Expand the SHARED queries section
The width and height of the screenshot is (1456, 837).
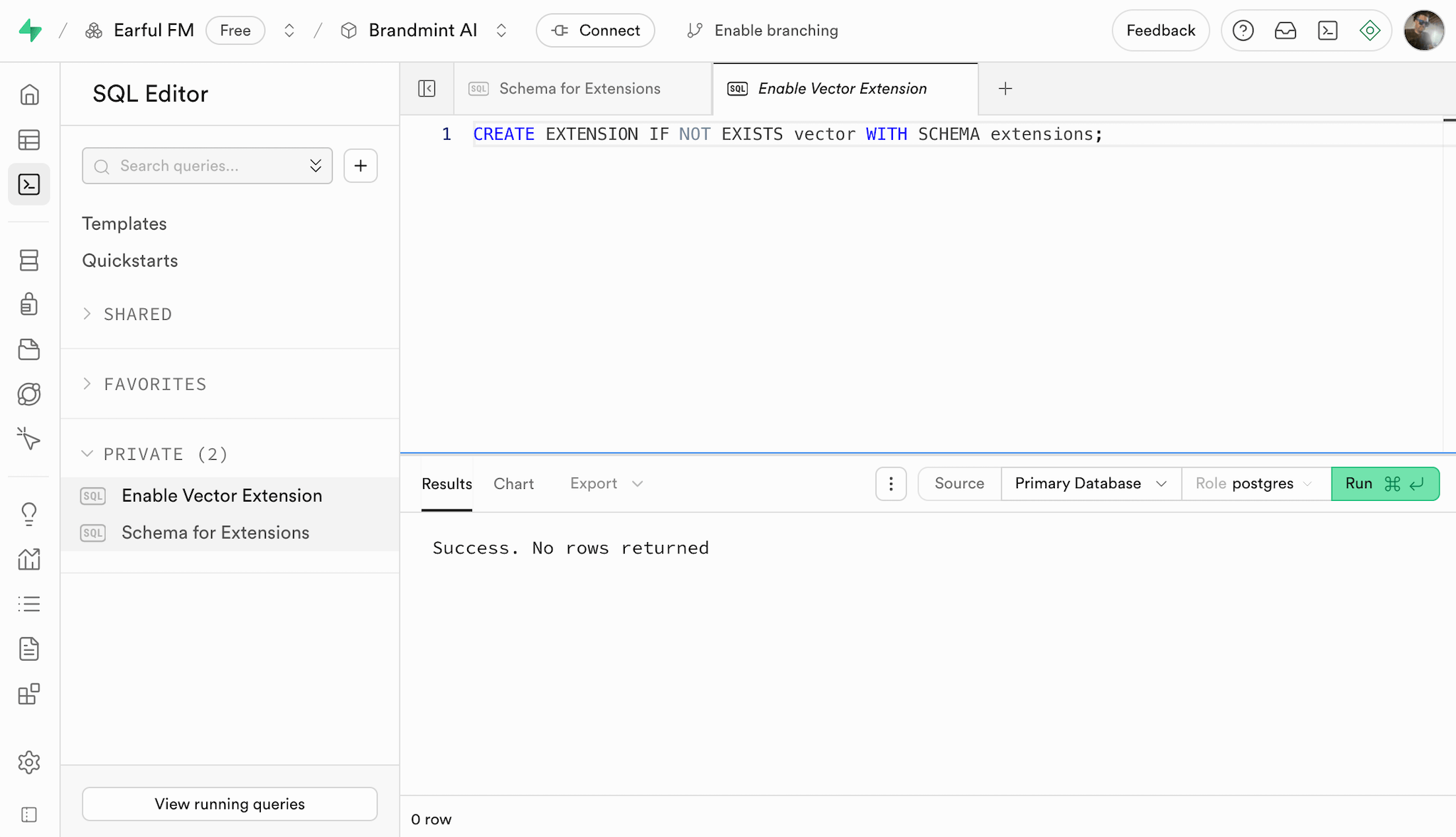coord(138,314)
